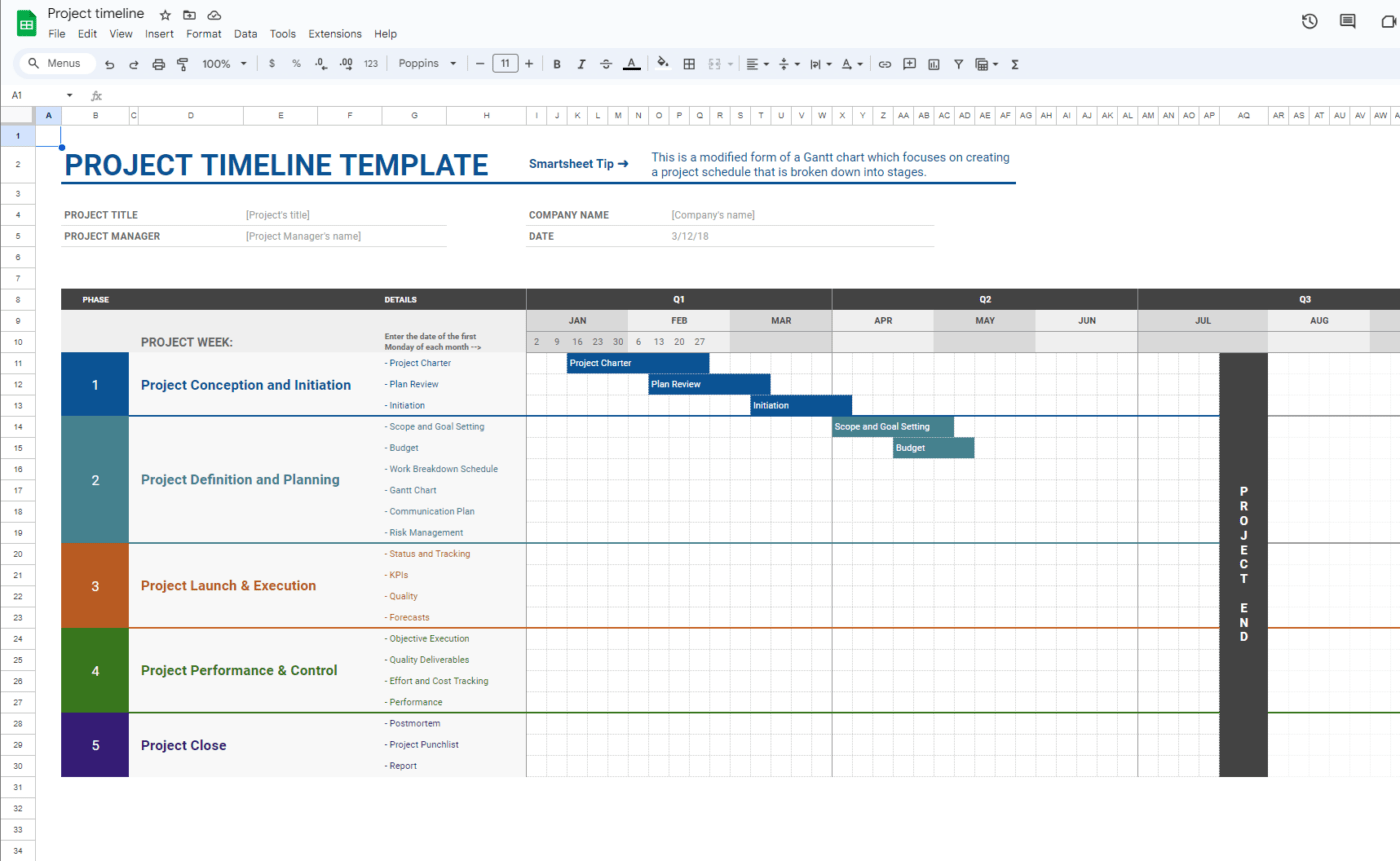Screen dimensions: 1400x861
Task: Click the Redo arrow
Action: [x=134, y=64]
